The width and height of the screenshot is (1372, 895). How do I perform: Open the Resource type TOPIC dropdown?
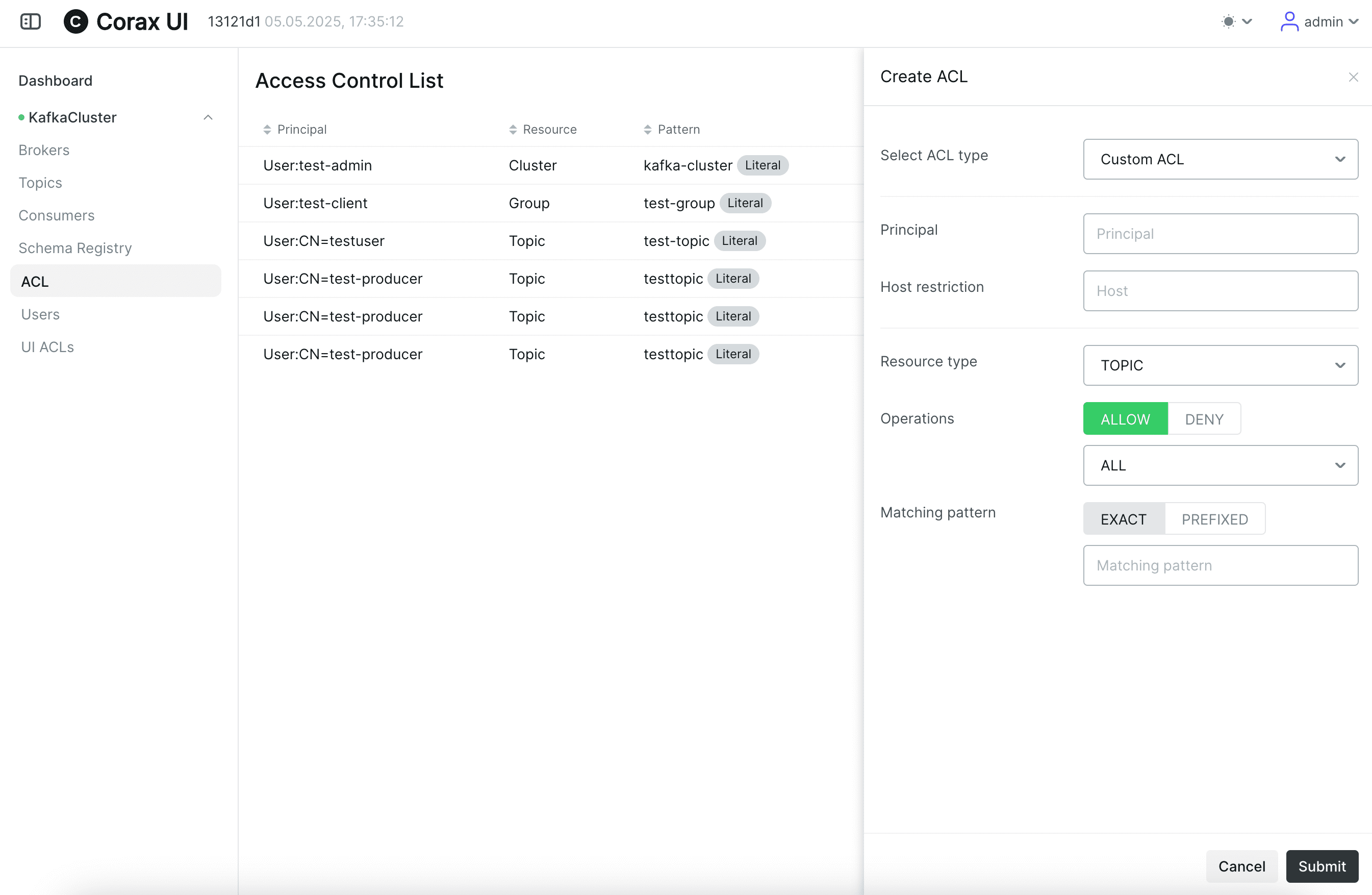[1221, 365]
